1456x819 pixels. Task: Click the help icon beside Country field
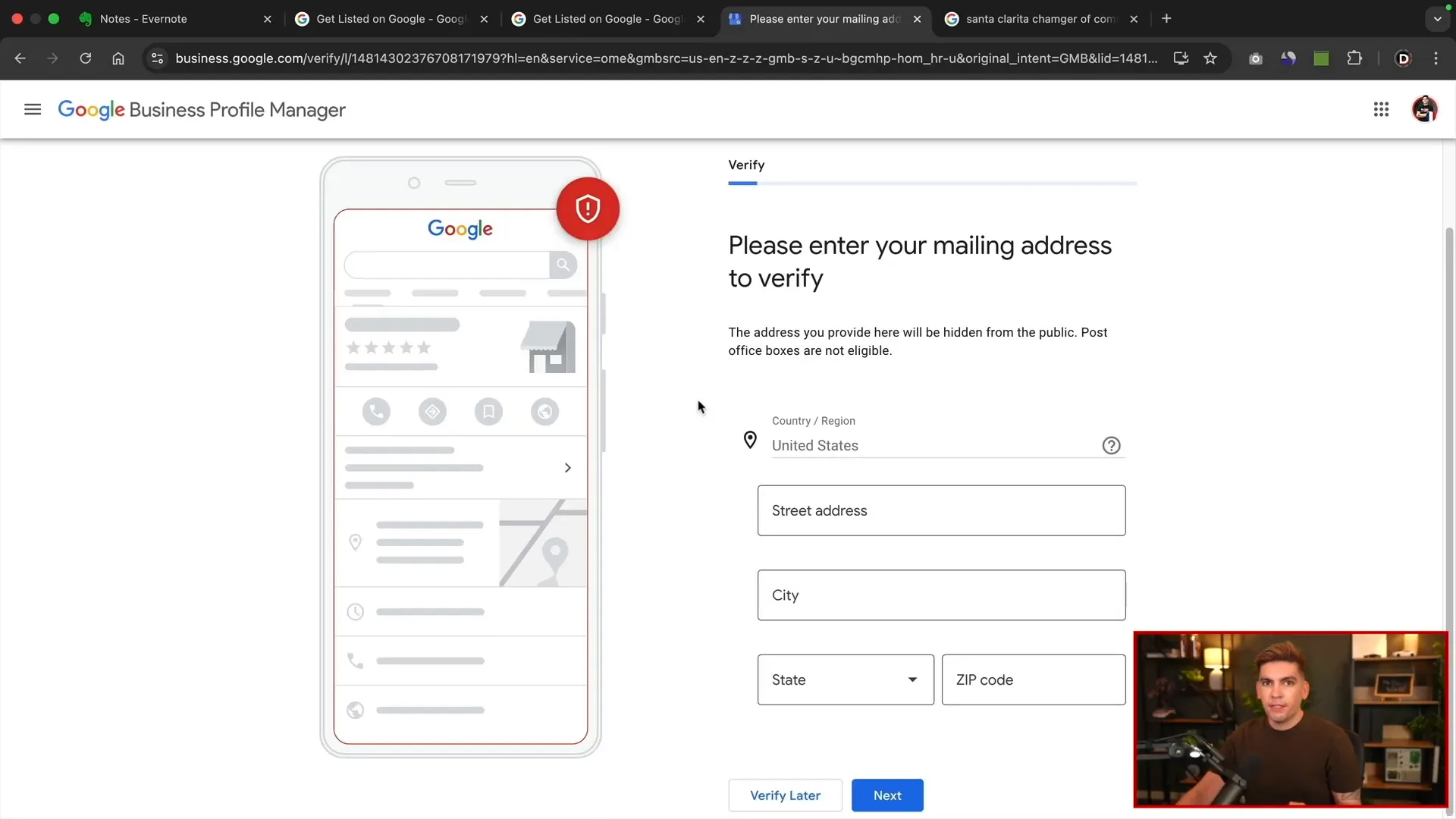pos(1111,446)
